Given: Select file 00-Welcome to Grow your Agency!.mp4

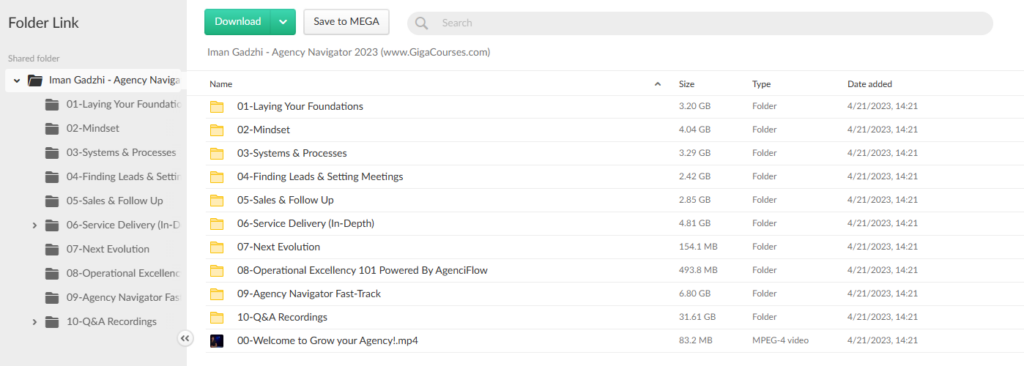Looking at the screenshot, I should 327,341.
